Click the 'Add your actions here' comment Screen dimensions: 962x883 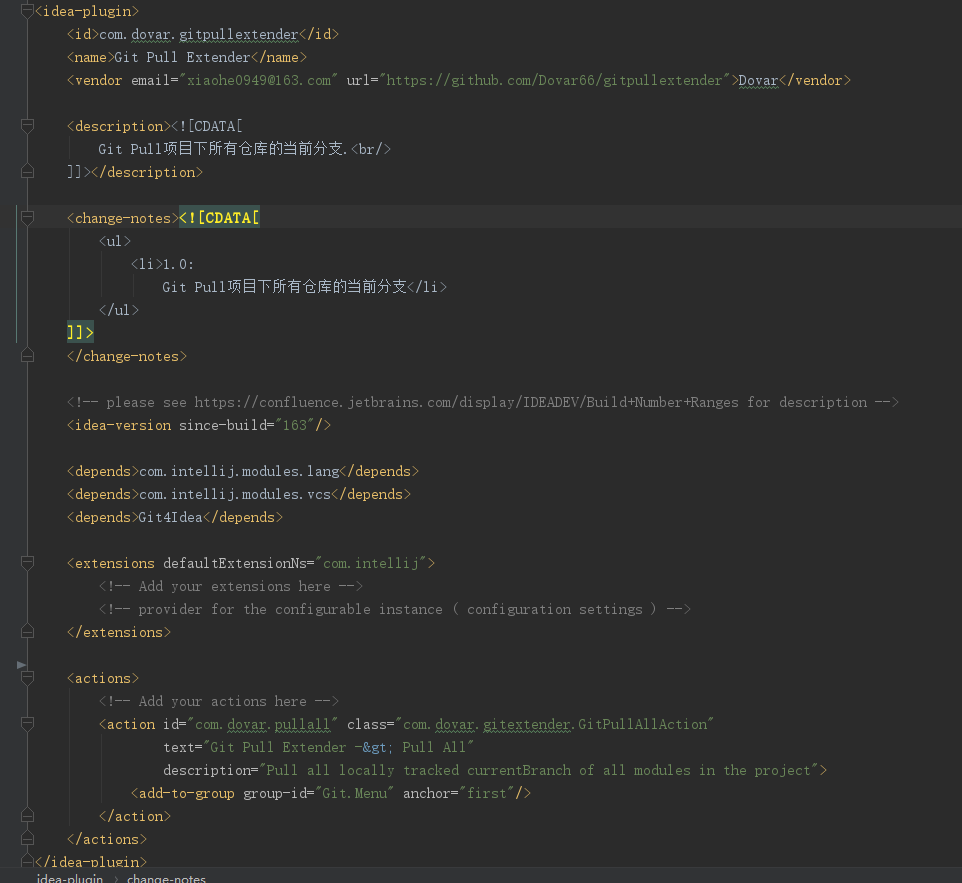[218, 701]
